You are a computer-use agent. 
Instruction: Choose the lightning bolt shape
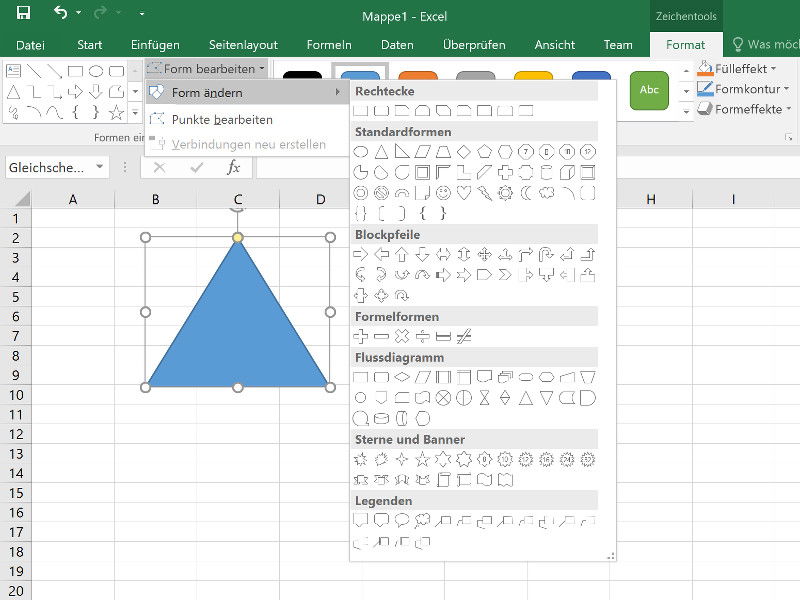point(484,193)
